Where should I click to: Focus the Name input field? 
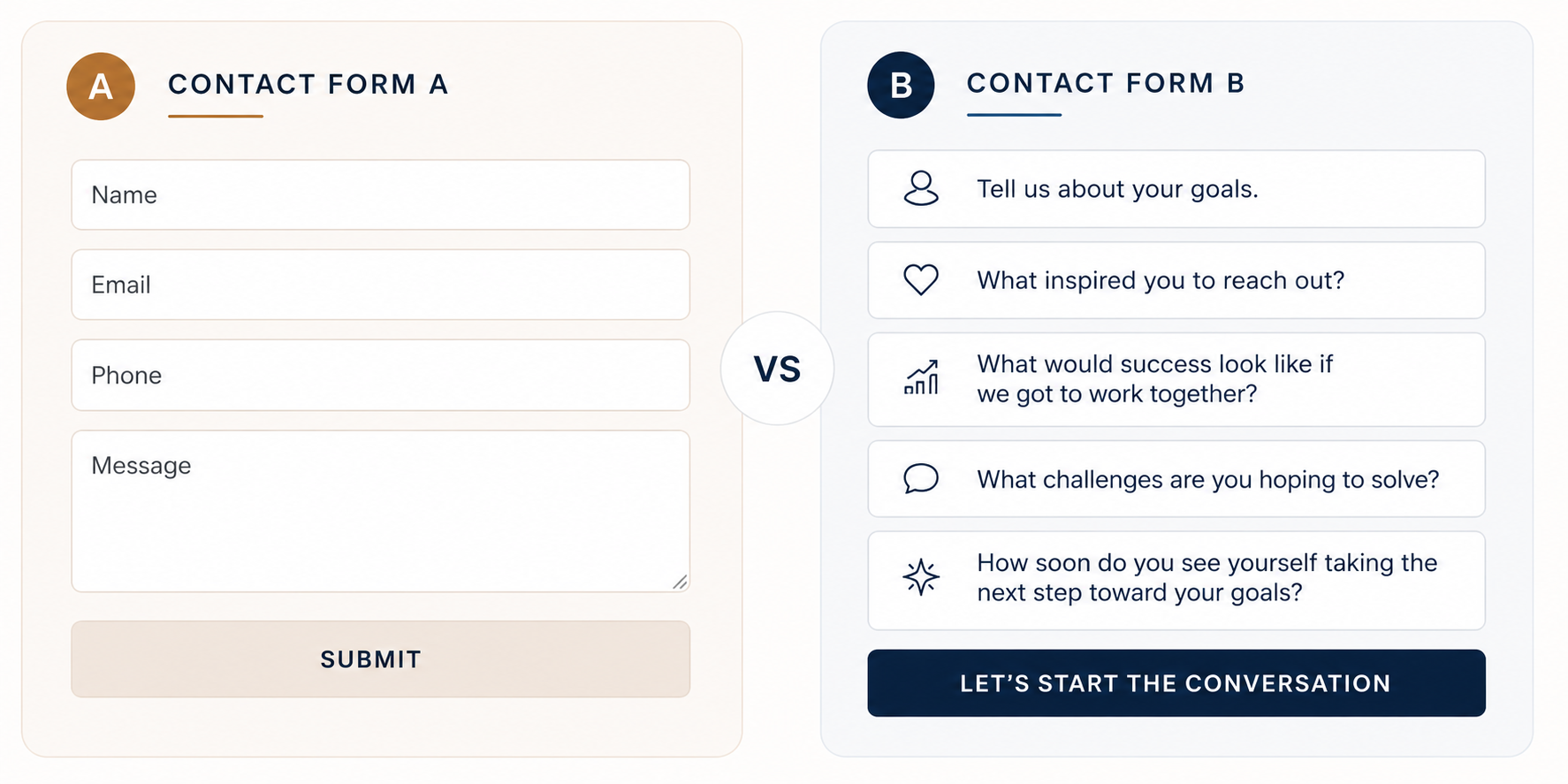pyautogui.click(x=380, y=194)
